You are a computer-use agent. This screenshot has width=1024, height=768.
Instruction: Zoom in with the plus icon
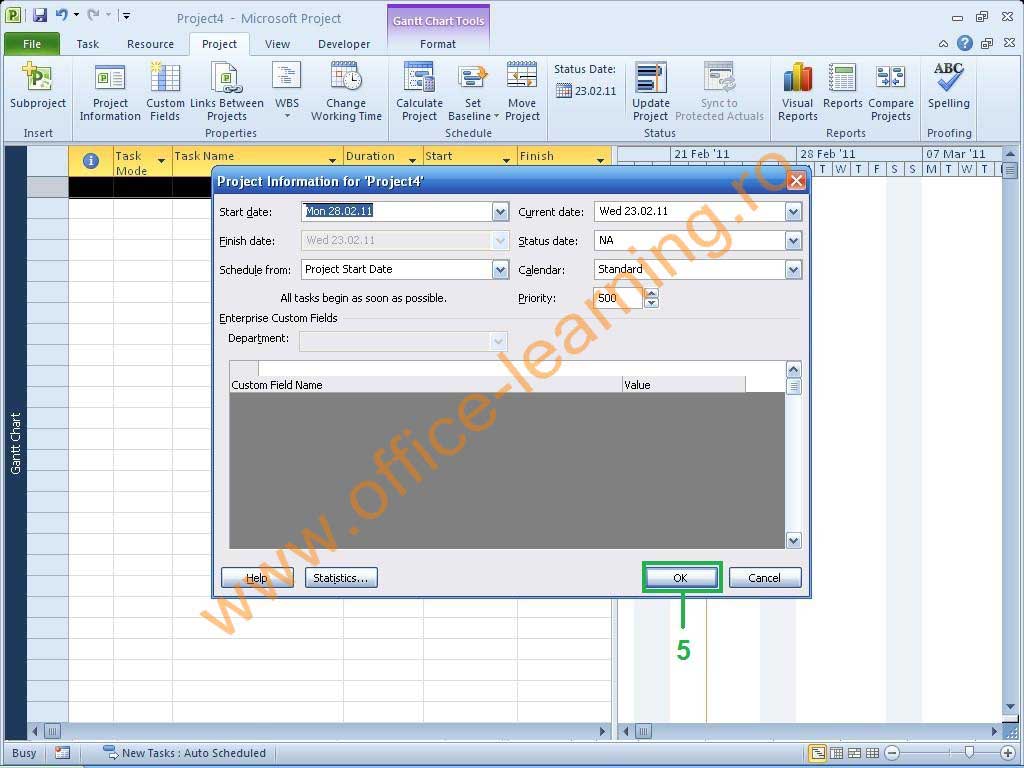[x=1008, y=753]
